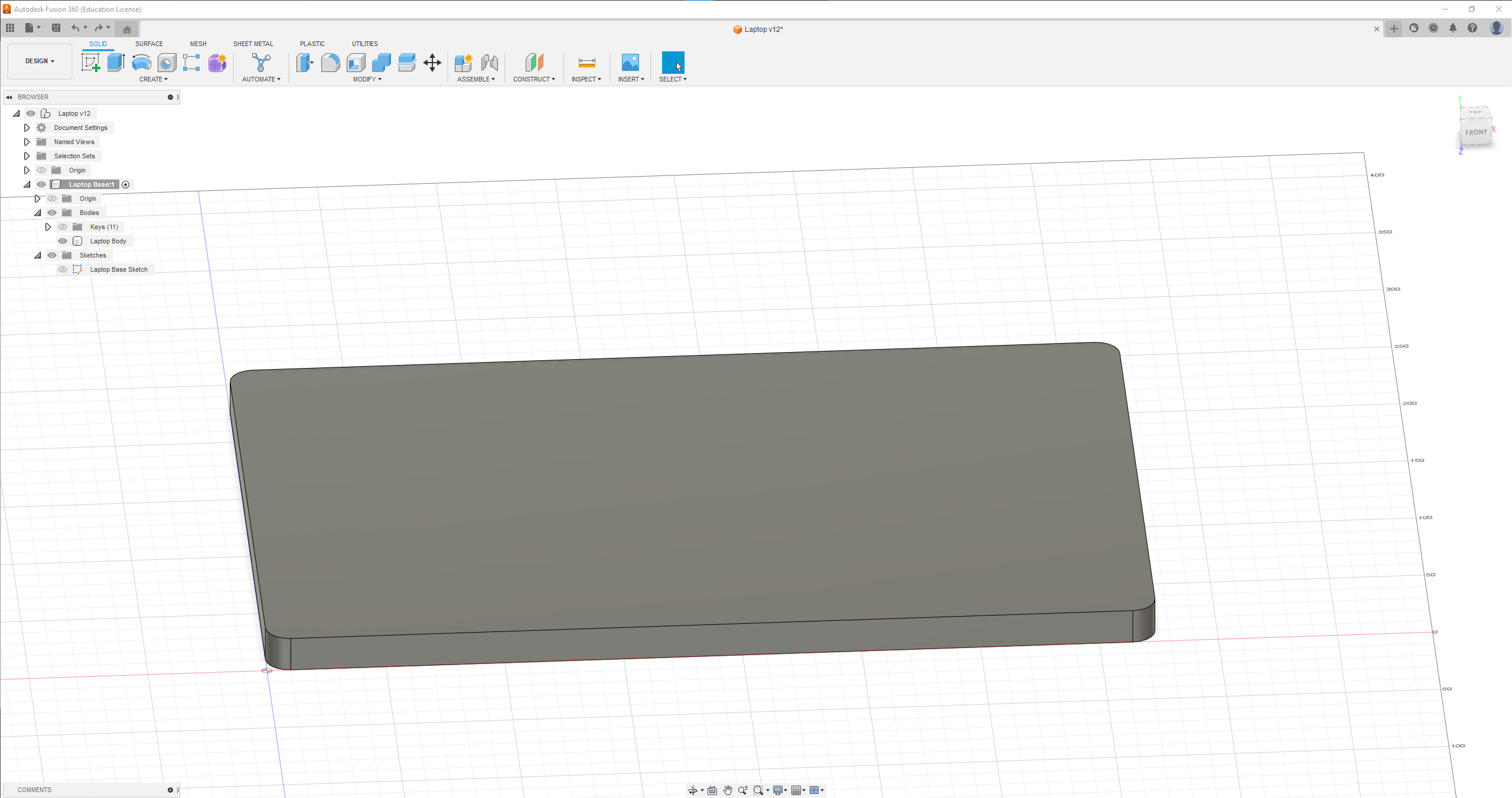Click the DESIGN workspace dropdown
Screen dimensions: 1512x798
[39, 60]
